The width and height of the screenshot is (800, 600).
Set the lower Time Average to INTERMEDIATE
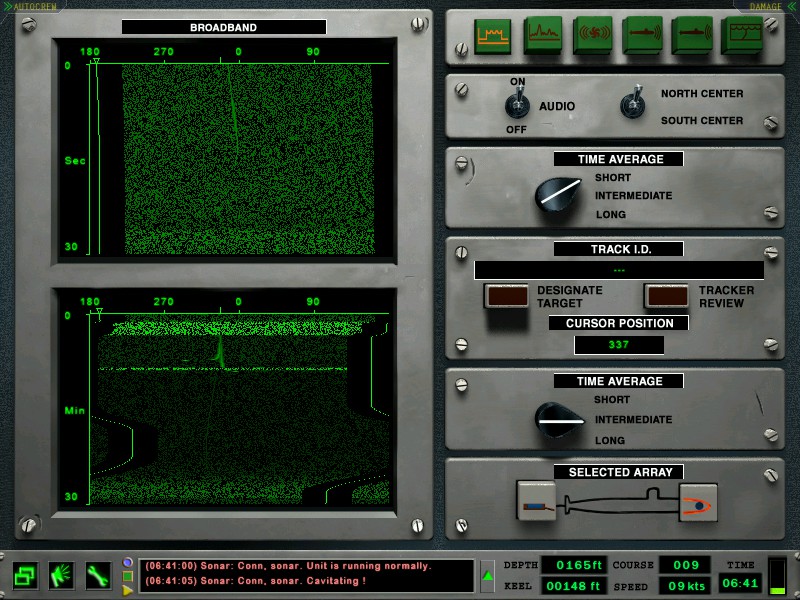click(633, 420)
